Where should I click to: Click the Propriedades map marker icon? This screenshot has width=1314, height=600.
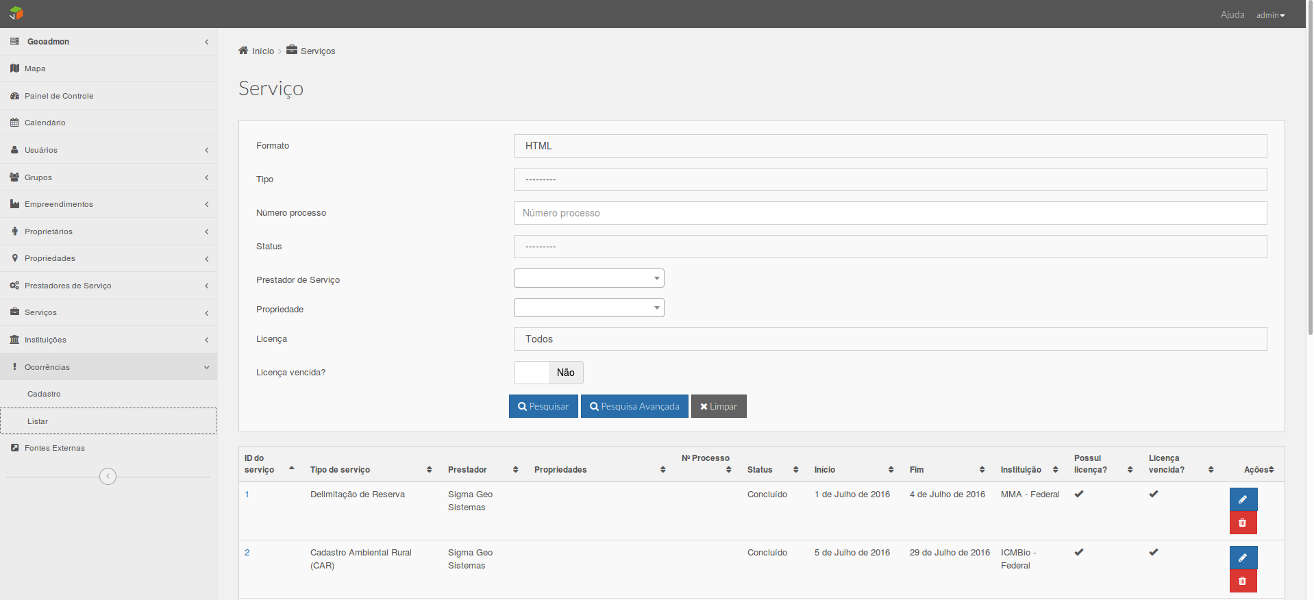14,258
